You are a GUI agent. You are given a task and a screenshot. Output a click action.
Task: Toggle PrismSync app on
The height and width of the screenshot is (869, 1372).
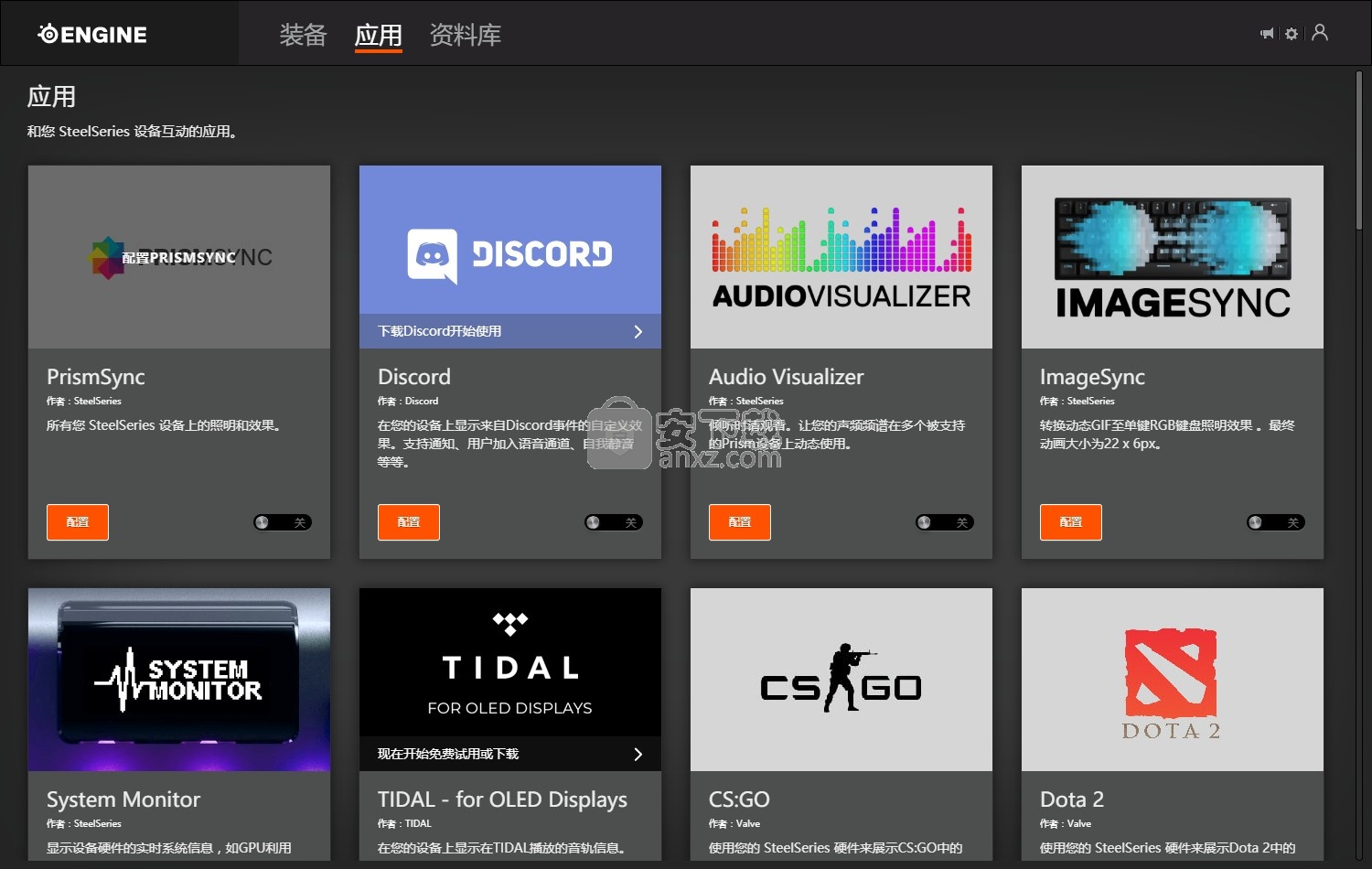click(283, 522)
